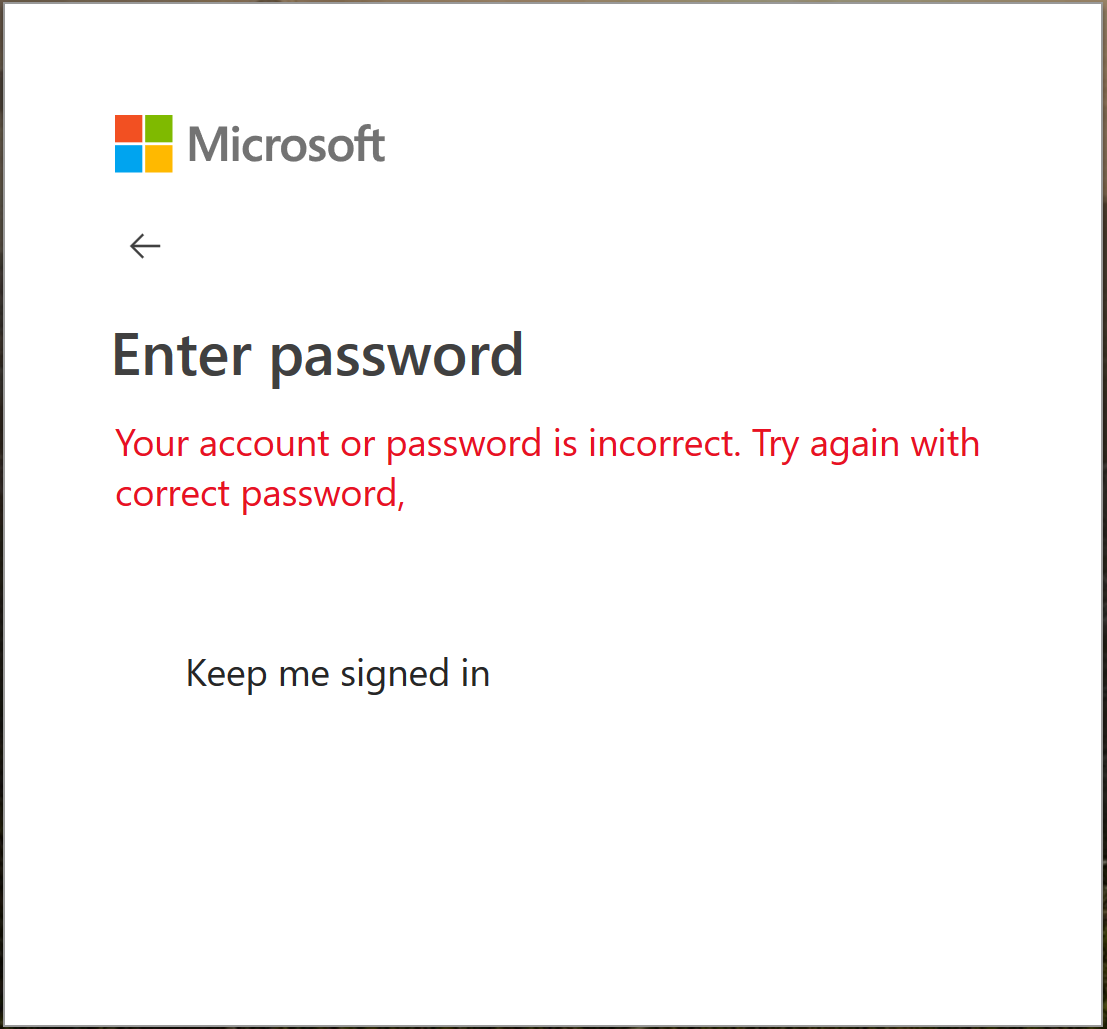Click the red square of Microsoft logo
The width and height of the screenshot is (1107, 1029).
tap(128, 128)
